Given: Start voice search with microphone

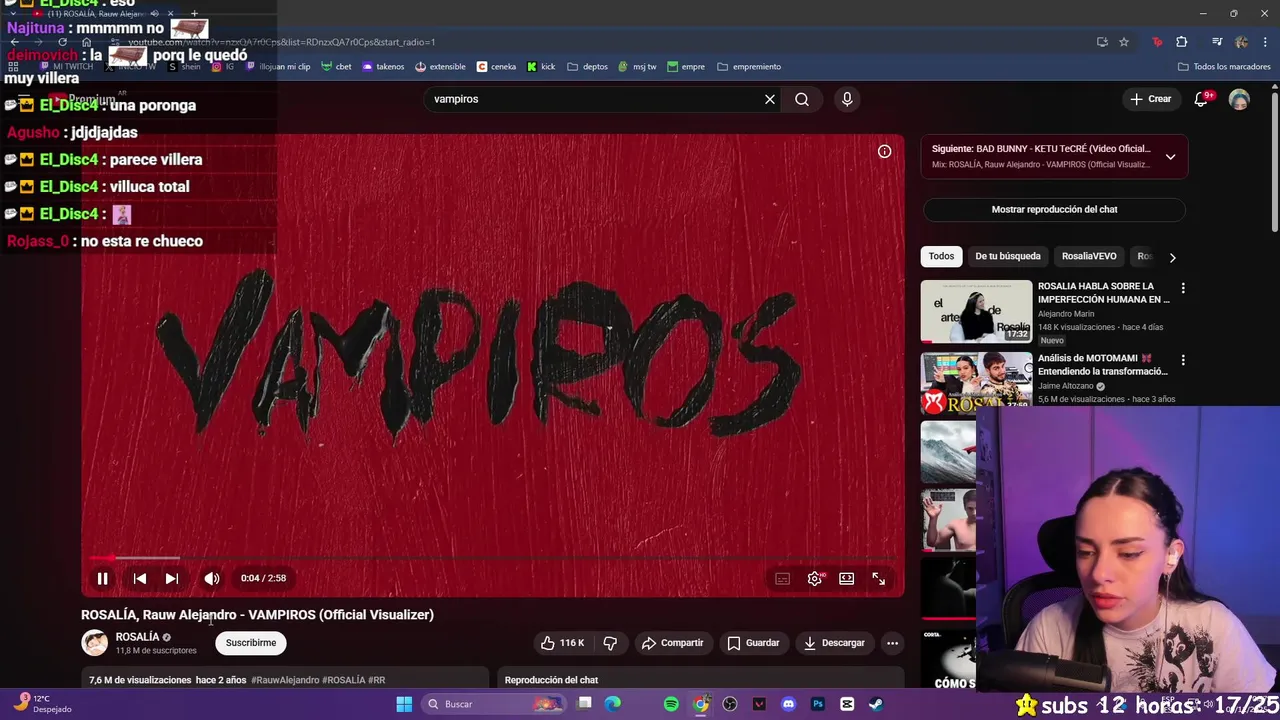Looking at the screenshot, I should click(847, 99).
